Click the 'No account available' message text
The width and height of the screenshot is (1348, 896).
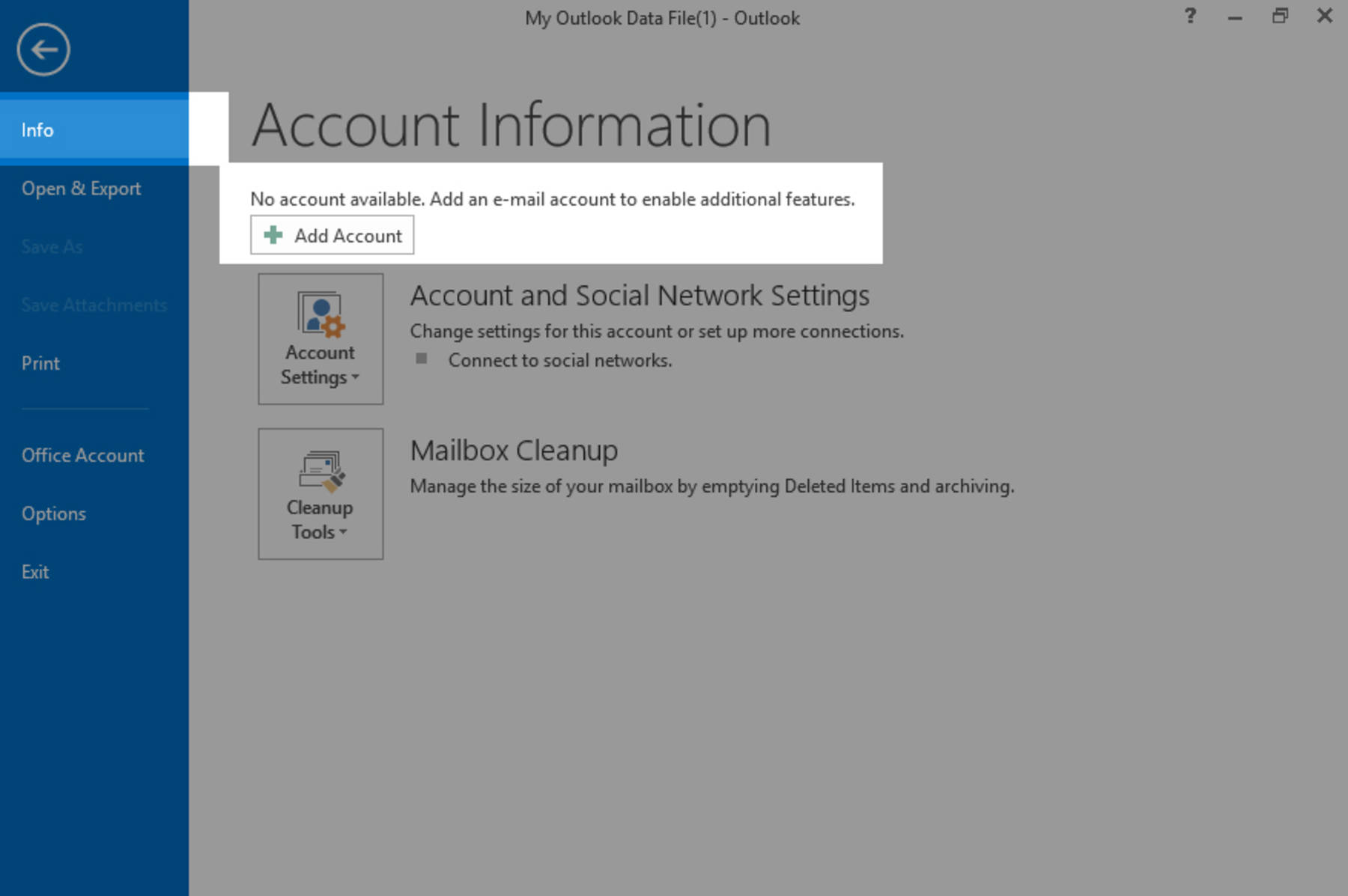(552, 199)
